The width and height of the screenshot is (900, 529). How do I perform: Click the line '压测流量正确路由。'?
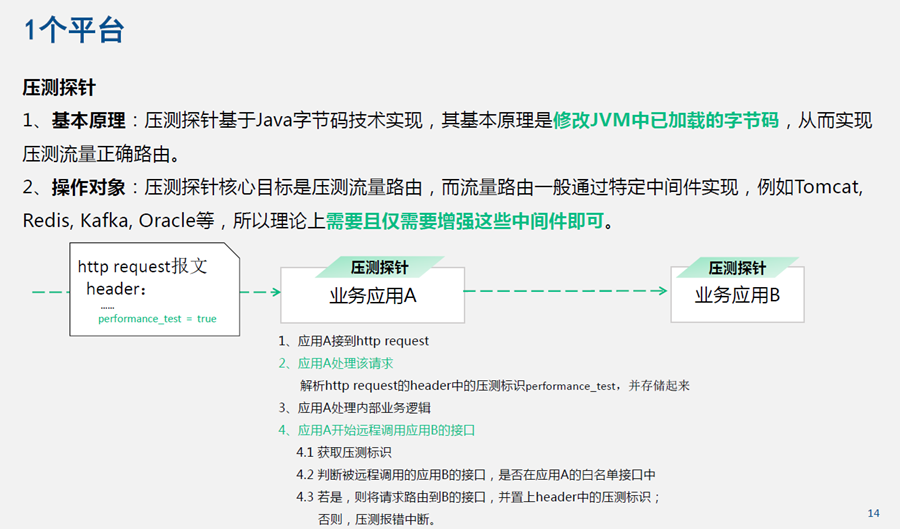tap(102, 154)
